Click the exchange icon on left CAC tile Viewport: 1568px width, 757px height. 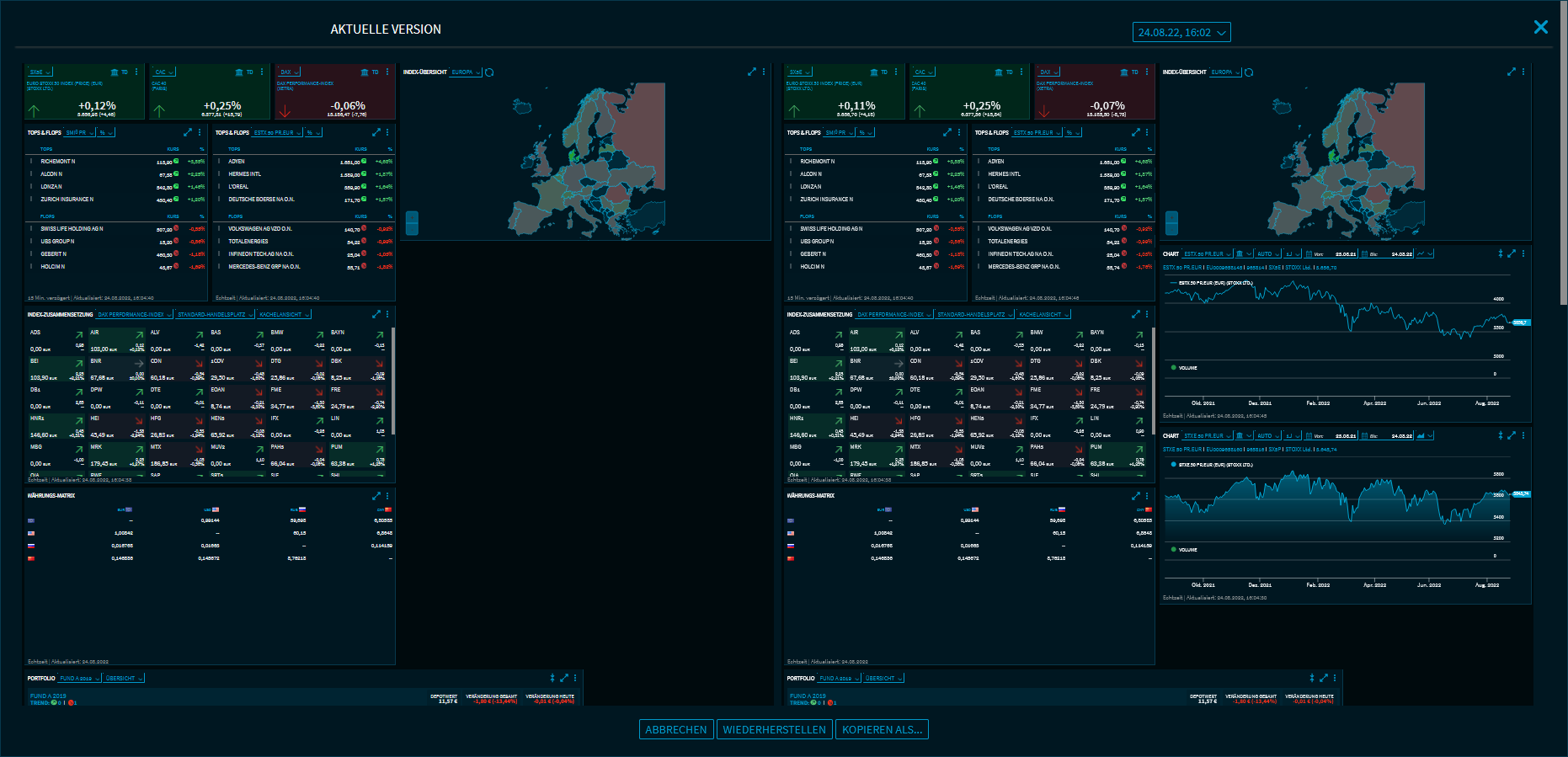(x=239, y=72)
